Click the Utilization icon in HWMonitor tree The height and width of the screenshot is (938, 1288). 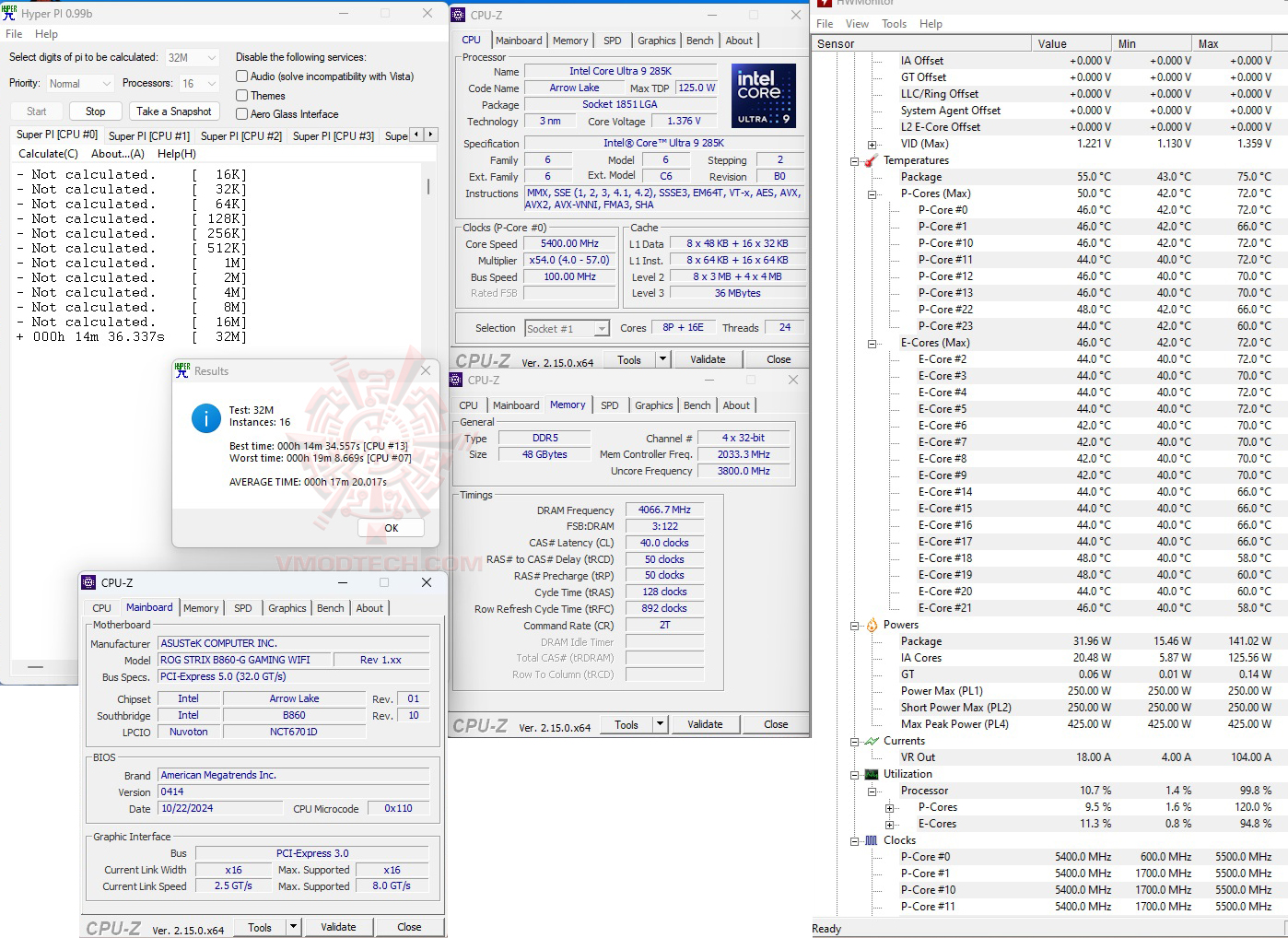(x=871, y=774)
